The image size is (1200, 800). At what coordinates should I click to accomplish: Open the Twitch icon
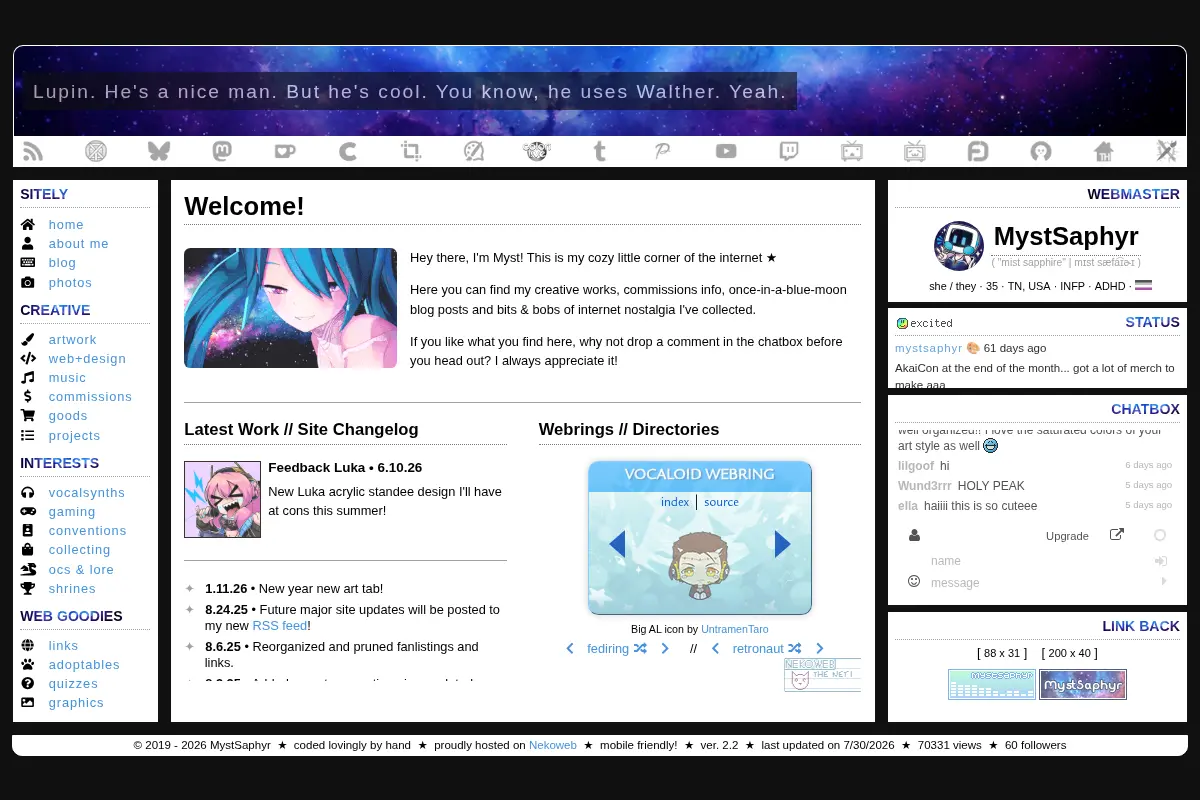click(789, 151)
